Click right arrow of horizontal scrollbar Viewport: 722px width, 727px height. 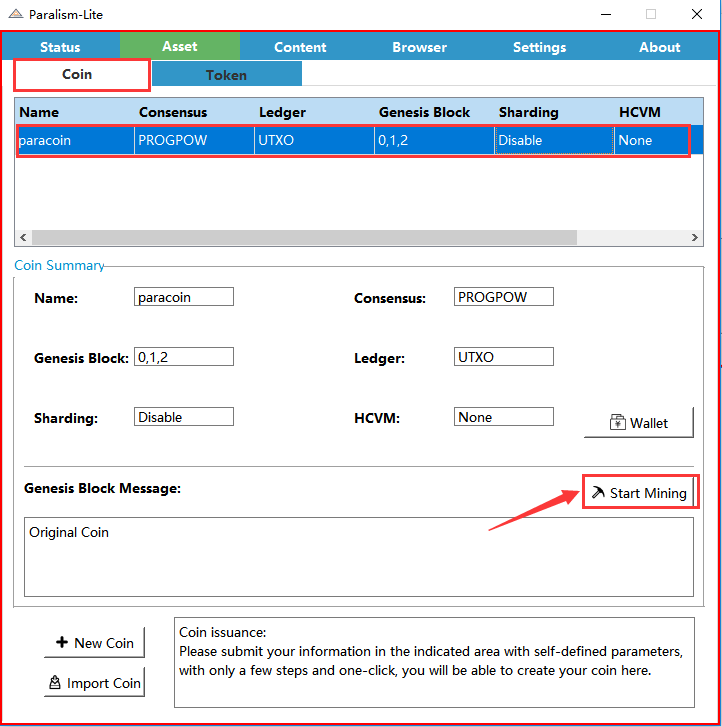tap(694, 237)
